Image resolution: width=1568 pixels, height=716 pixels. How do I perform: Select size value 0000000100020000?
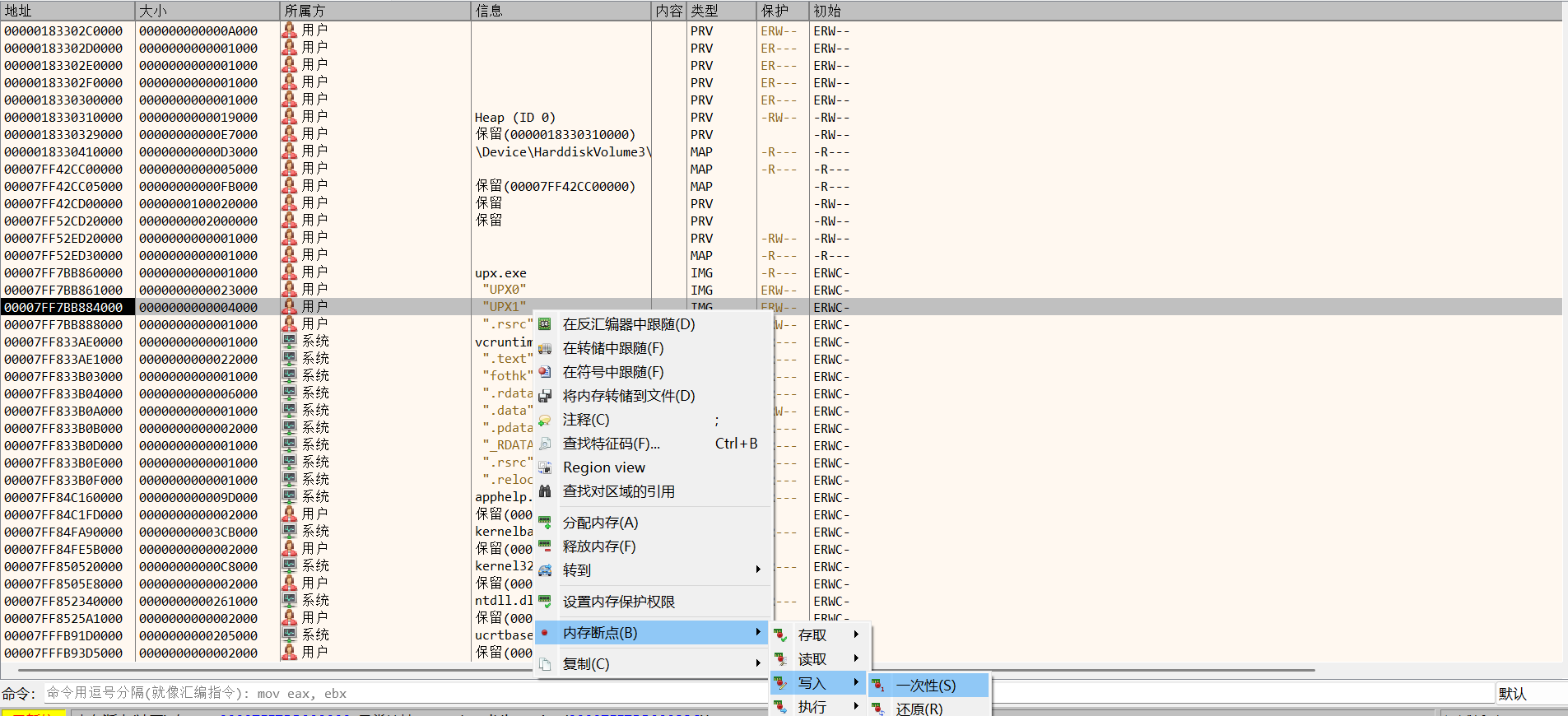pyautogui.click(x=198, y=204)
